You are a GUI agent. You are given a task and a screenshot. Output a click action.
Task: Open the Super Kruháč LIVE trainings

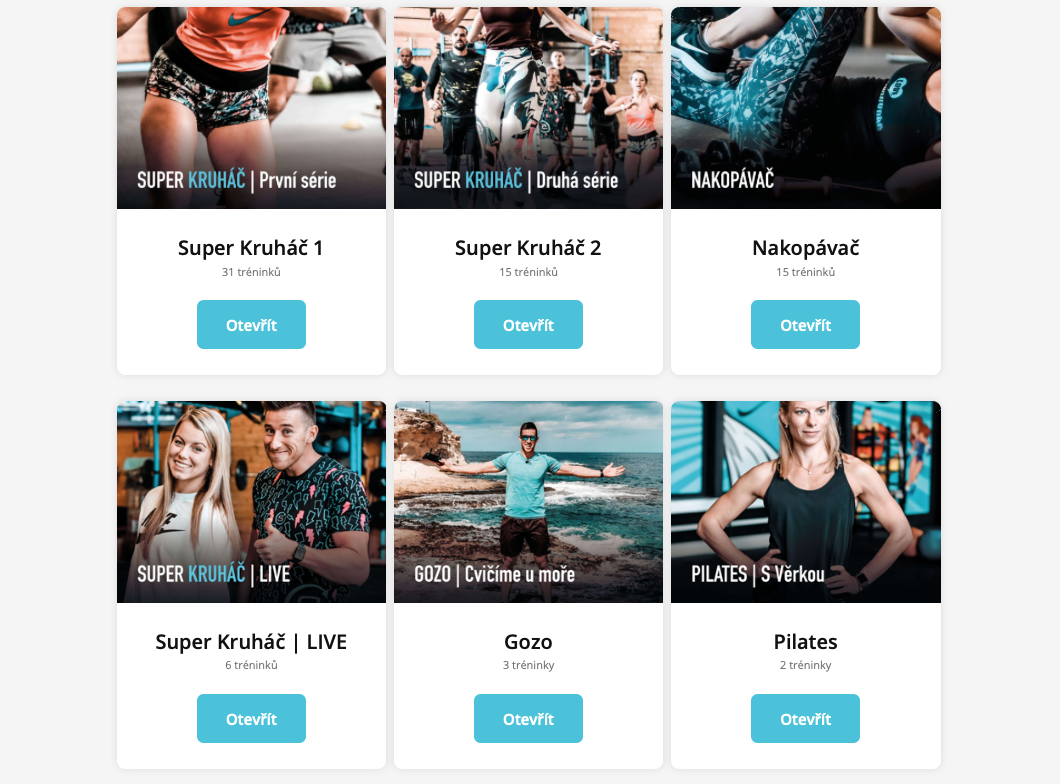251,718
